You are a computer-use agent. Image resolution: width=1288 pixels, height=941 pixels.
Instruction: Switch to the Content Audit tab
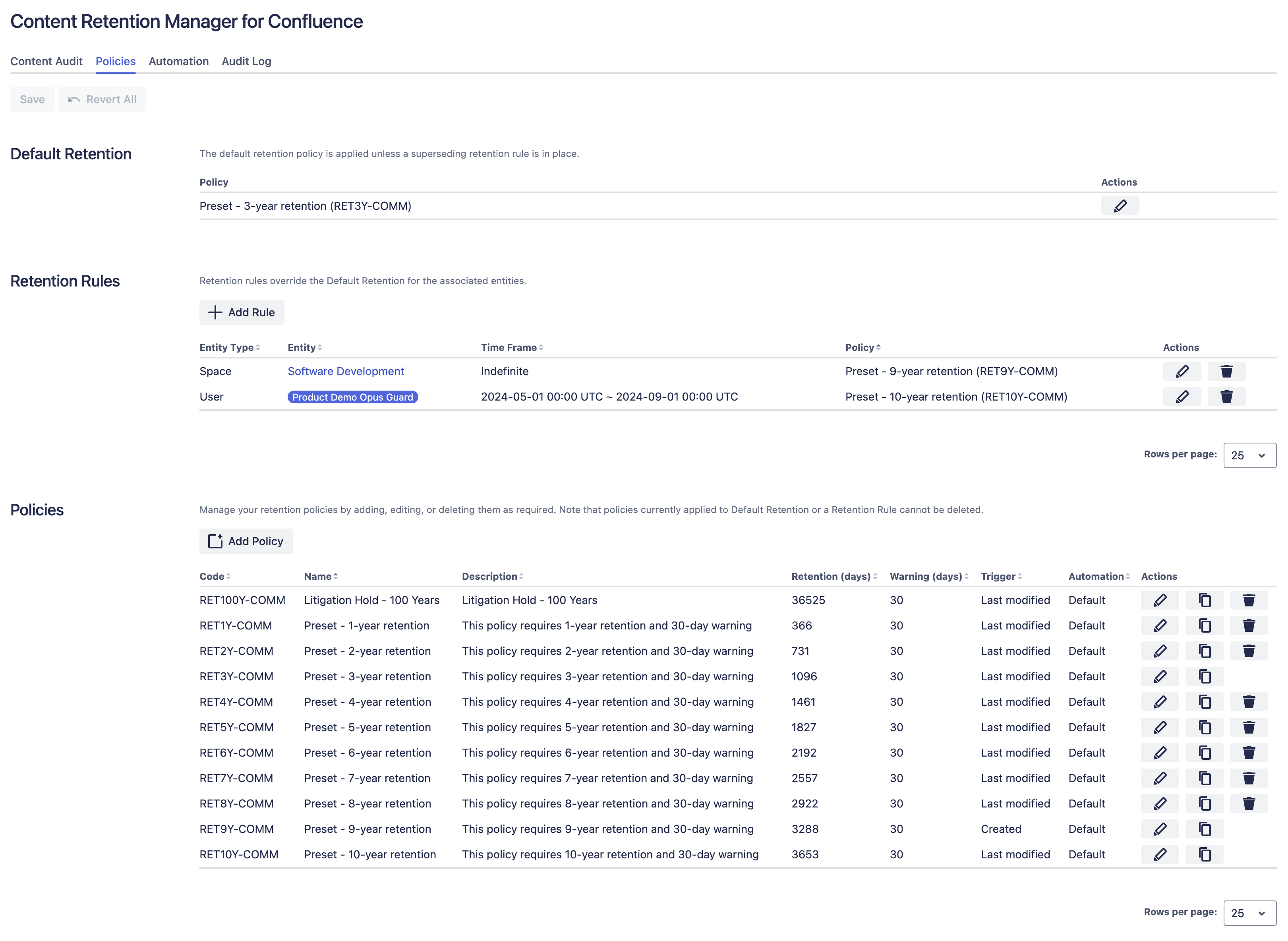[46, 62]
